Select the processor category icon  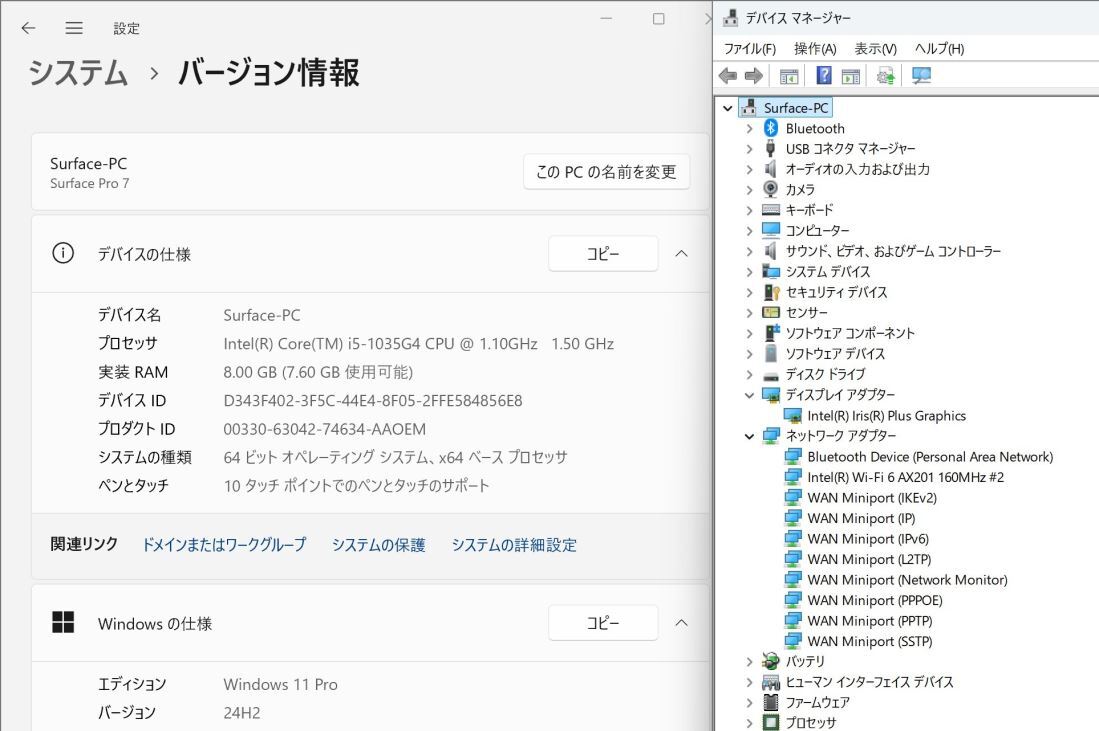(771, 722)
